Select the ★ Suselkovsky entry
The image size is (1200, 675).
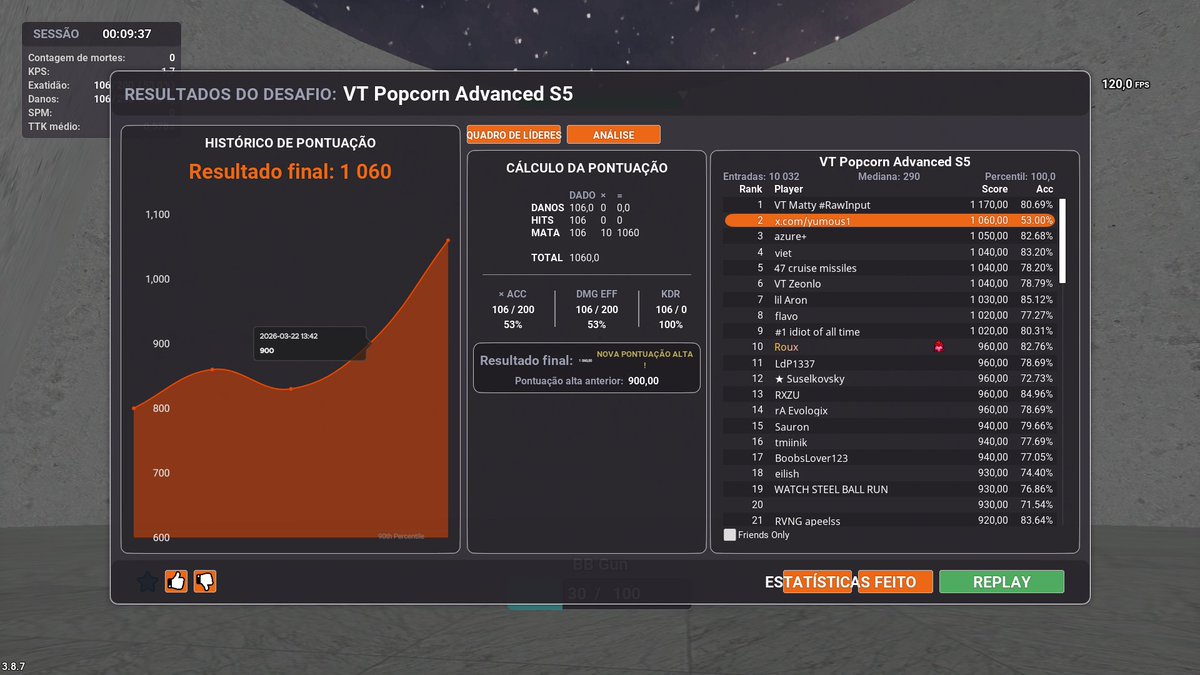[888, 379]
